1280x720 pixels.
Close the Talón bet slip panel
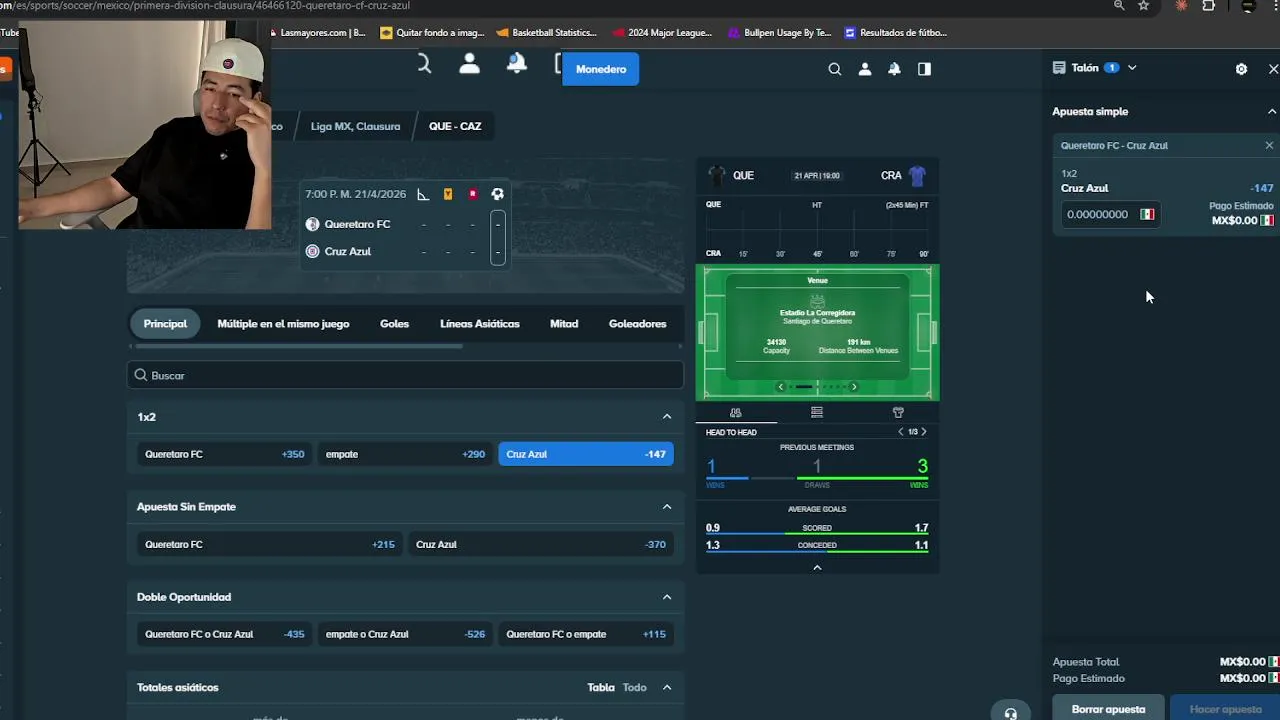[1273, 69]
